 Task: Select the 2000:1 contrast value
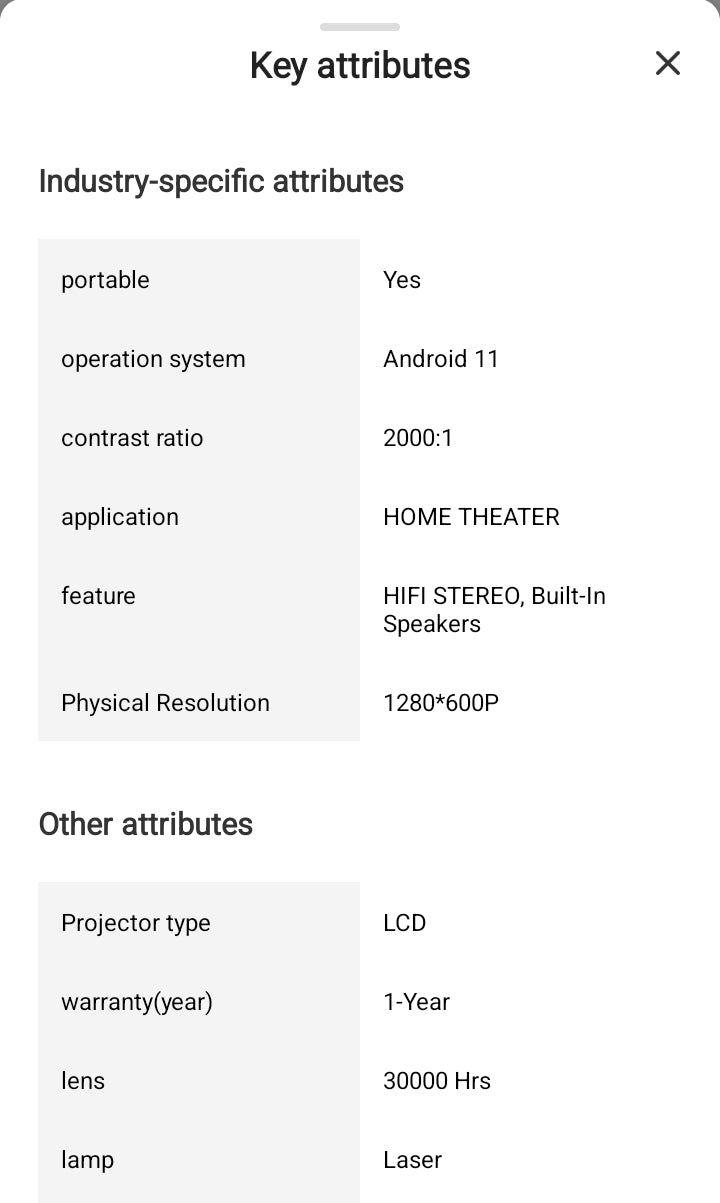(417, 438)
